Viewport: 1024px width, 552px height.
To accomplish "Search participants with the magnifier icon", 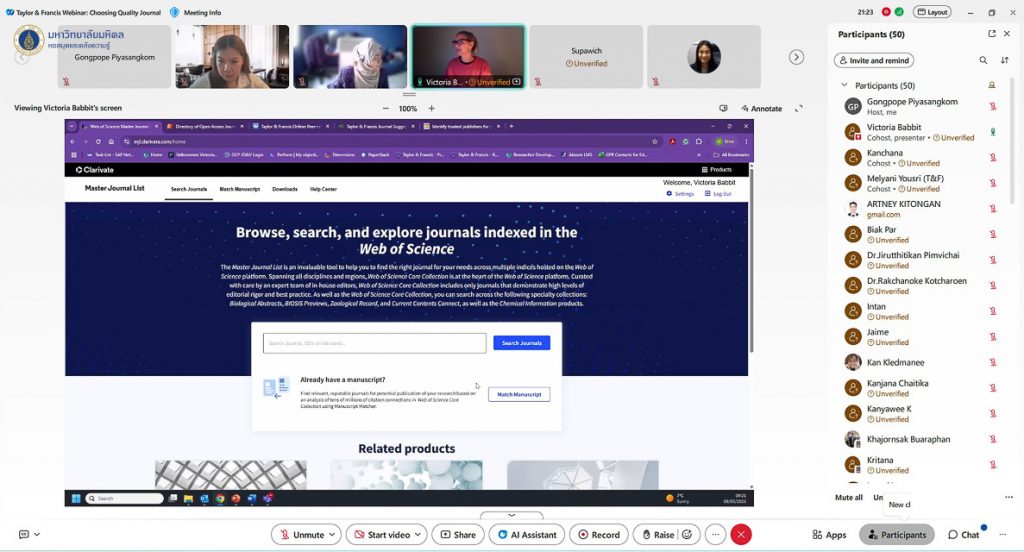I will coord(983,61).
